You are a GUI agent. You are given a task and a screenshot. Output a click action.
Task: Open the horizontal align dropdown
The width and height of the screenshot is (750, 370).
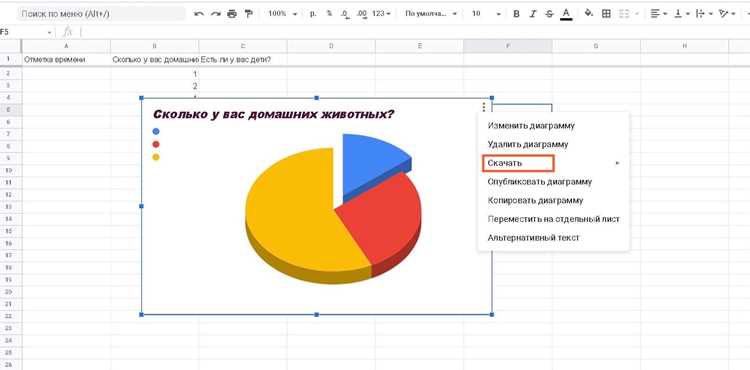click(x=659, y=14)
